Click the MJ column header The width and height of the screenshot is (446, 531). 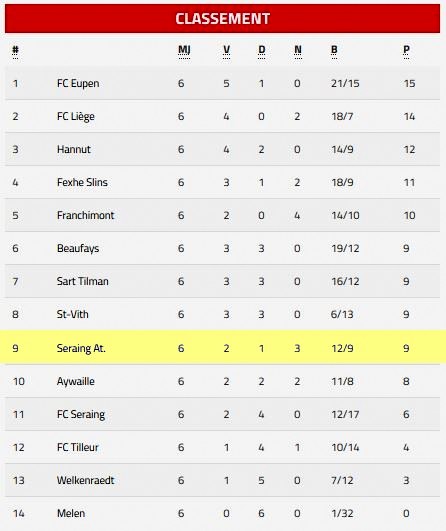(184, 50)
